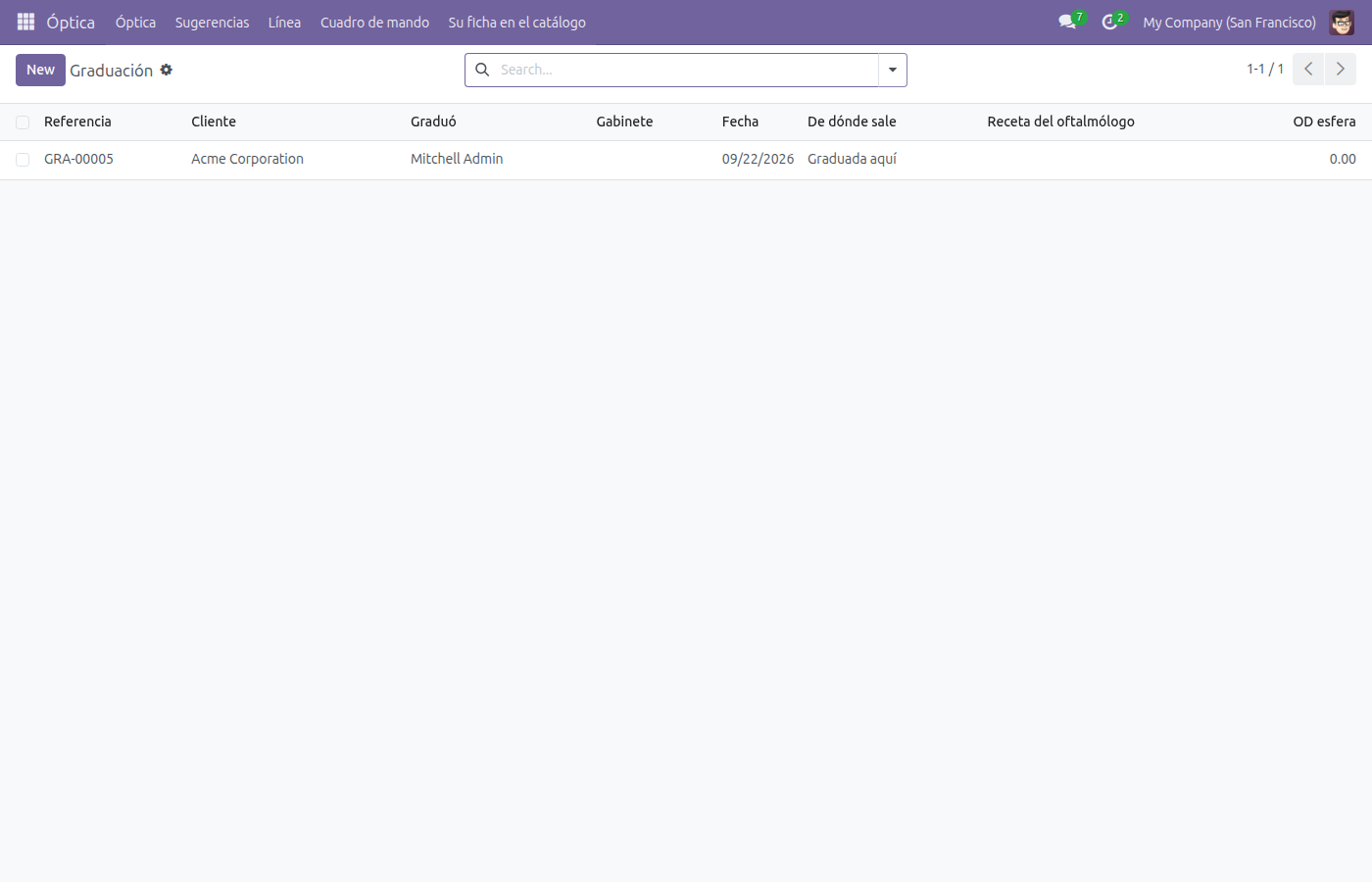
Task: Go to next page arrow
Action: click(1341, 69)
